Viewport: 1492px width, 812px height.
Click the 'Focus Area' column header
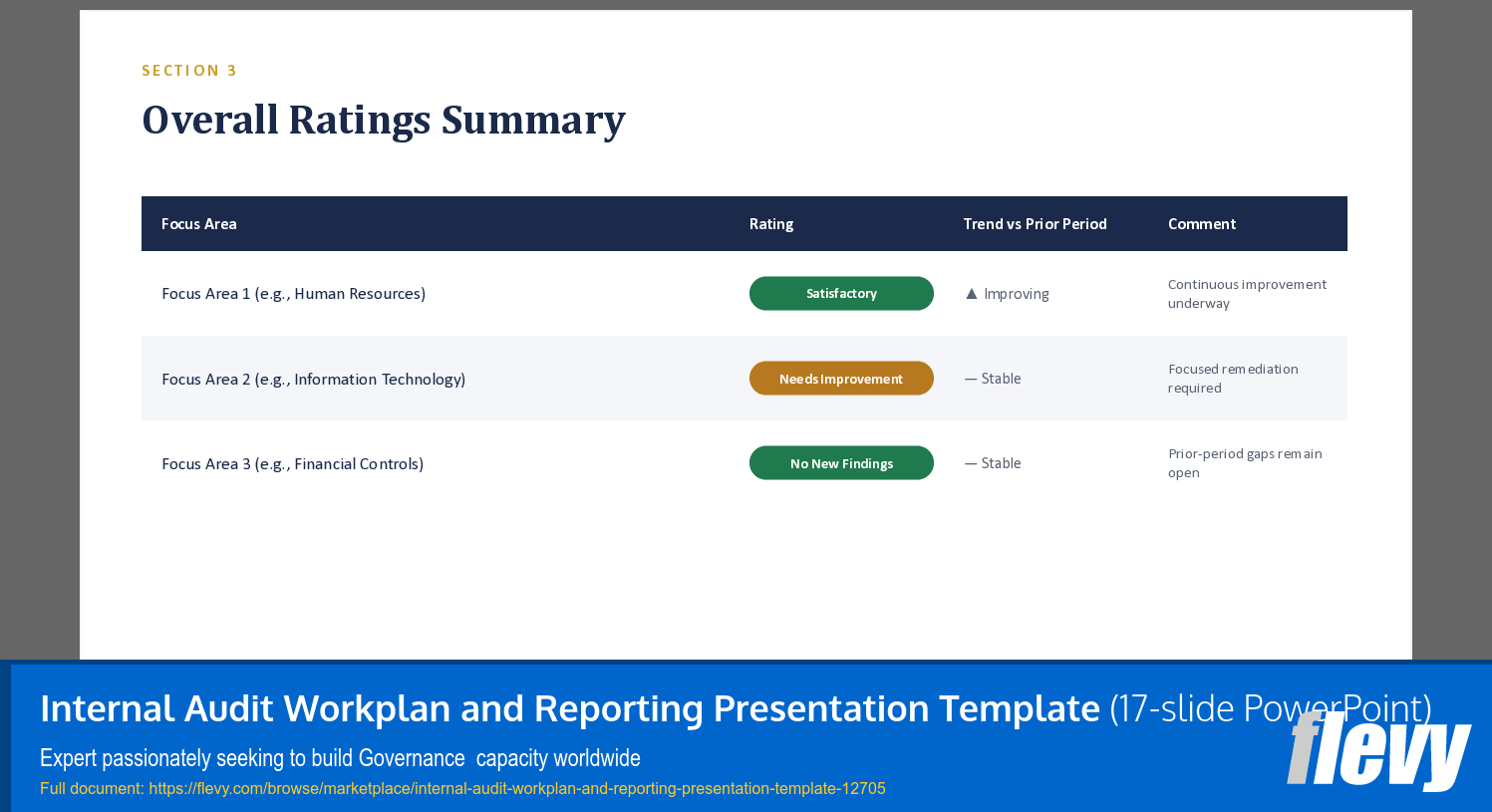[x=199, y=224]
